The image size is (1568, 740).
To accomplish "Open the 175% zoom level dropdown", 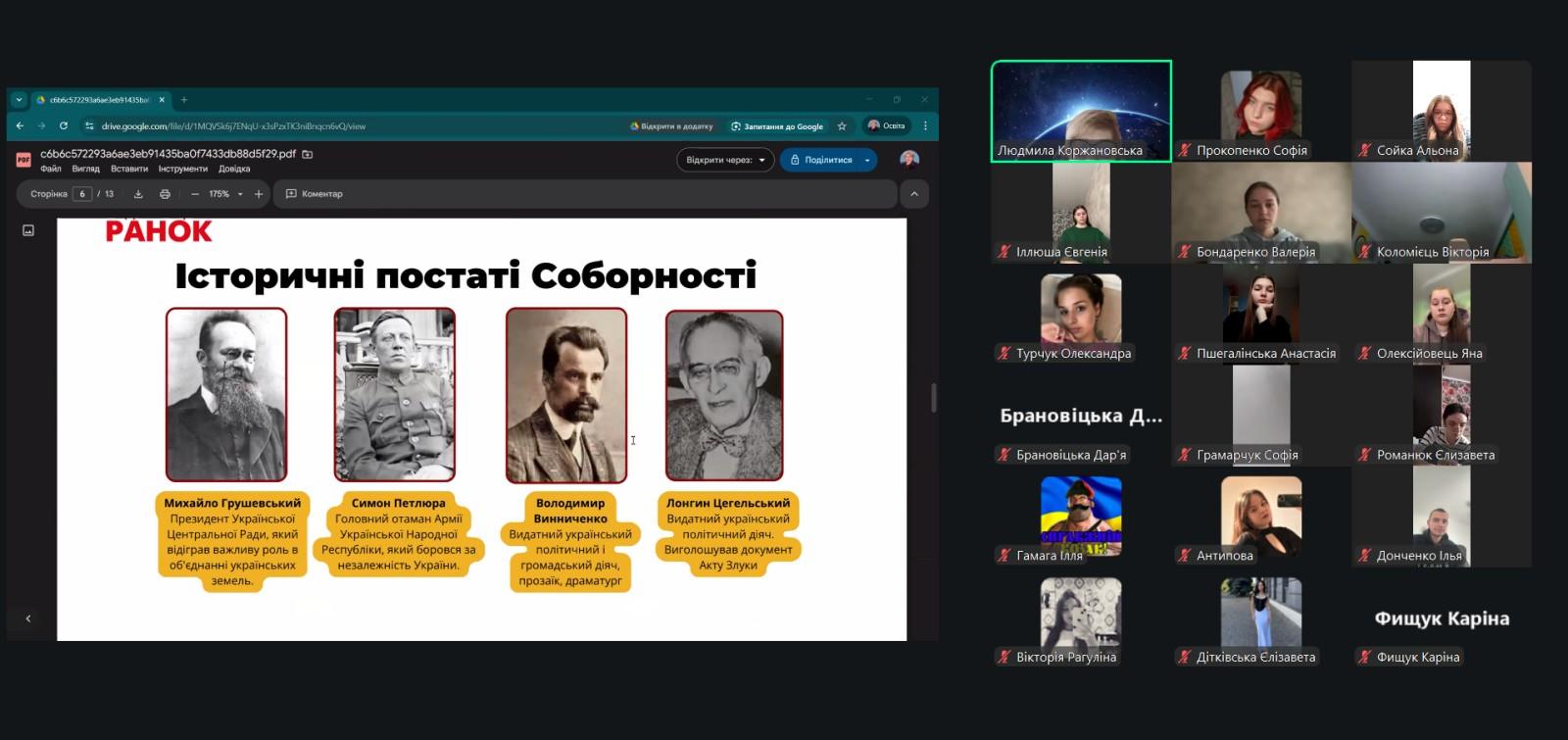I will click(225, 194).
